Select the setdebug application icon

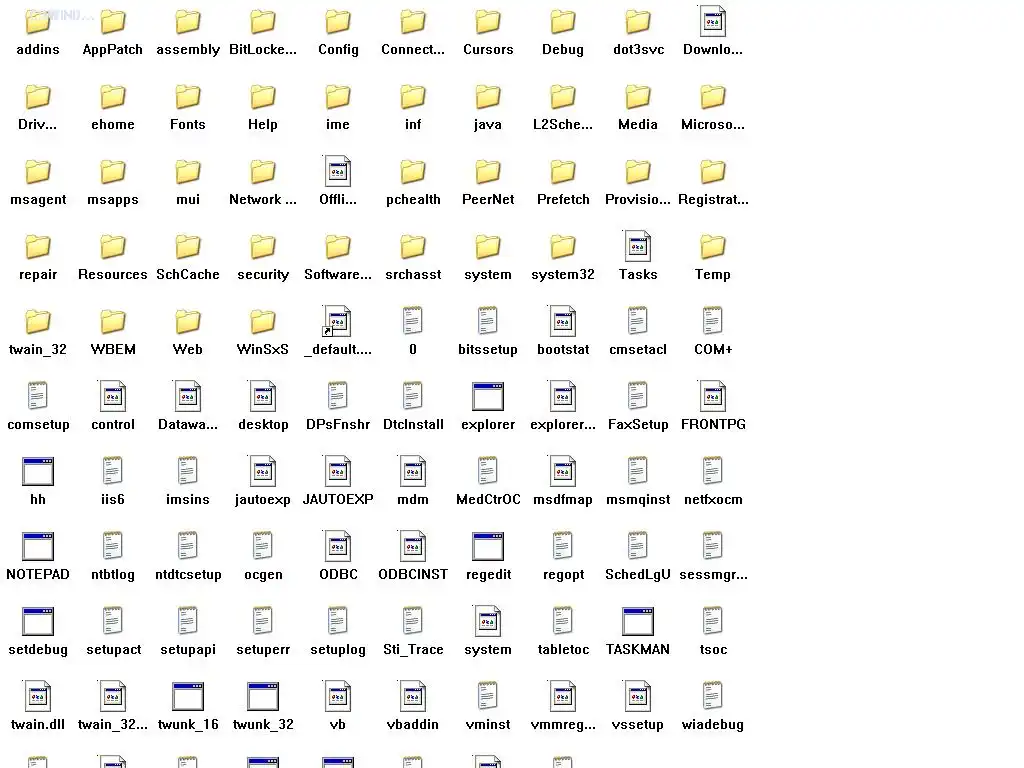click(x=38, y=622)
